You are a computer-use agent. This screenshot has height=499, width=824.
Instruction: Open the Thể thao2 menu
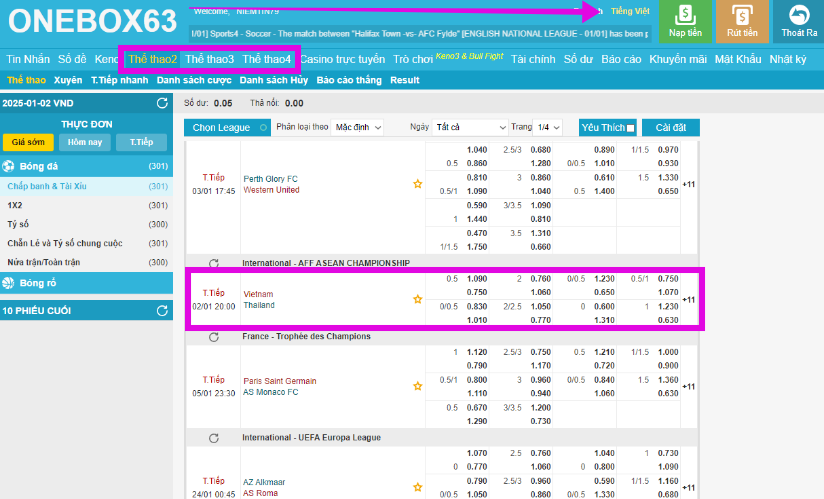tap(152, 59)
